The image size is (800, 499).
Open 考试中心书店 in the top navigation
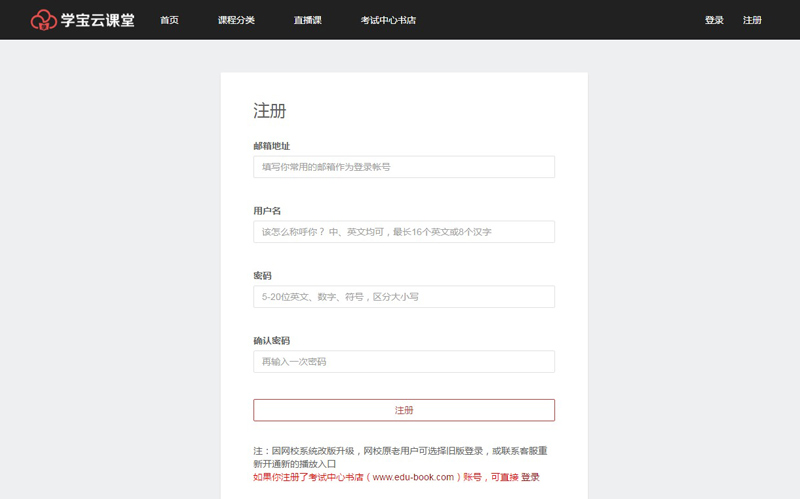pyautogui.click(x=388, y=20)
